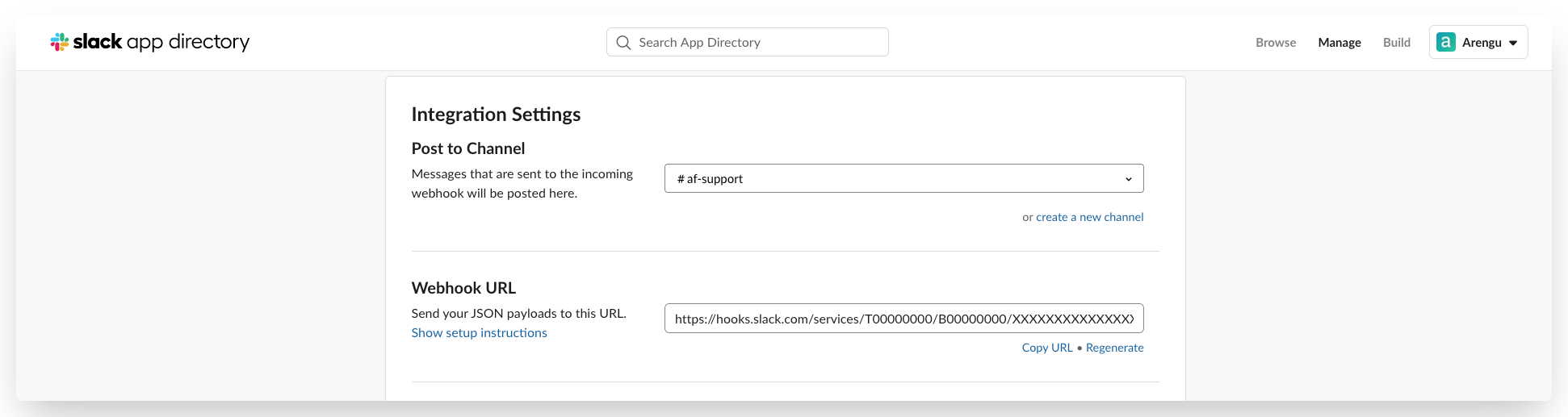Click the Send your JSON payloads text
The width and height of the screenshot is (1568, 417).
(518, 313)
